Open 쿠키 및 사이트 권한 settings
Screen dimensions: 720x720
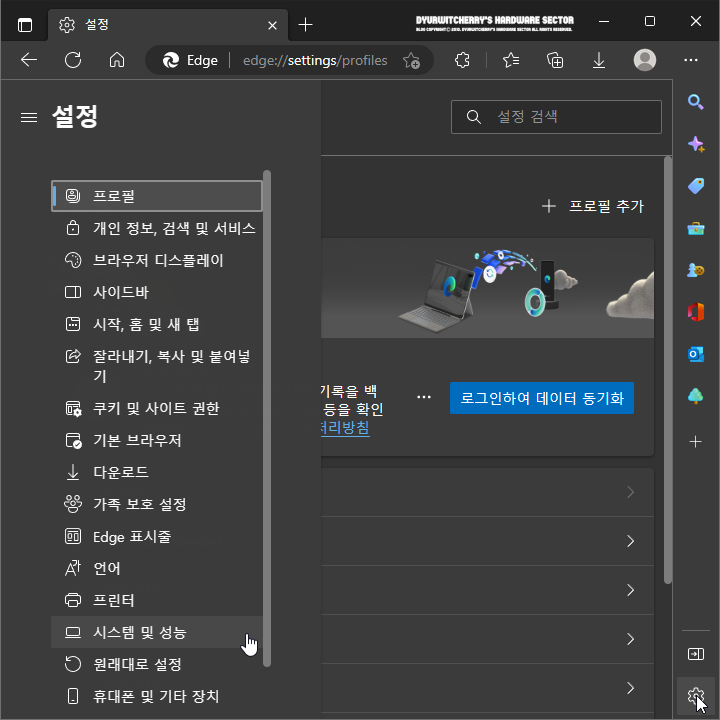click(157, 408)
